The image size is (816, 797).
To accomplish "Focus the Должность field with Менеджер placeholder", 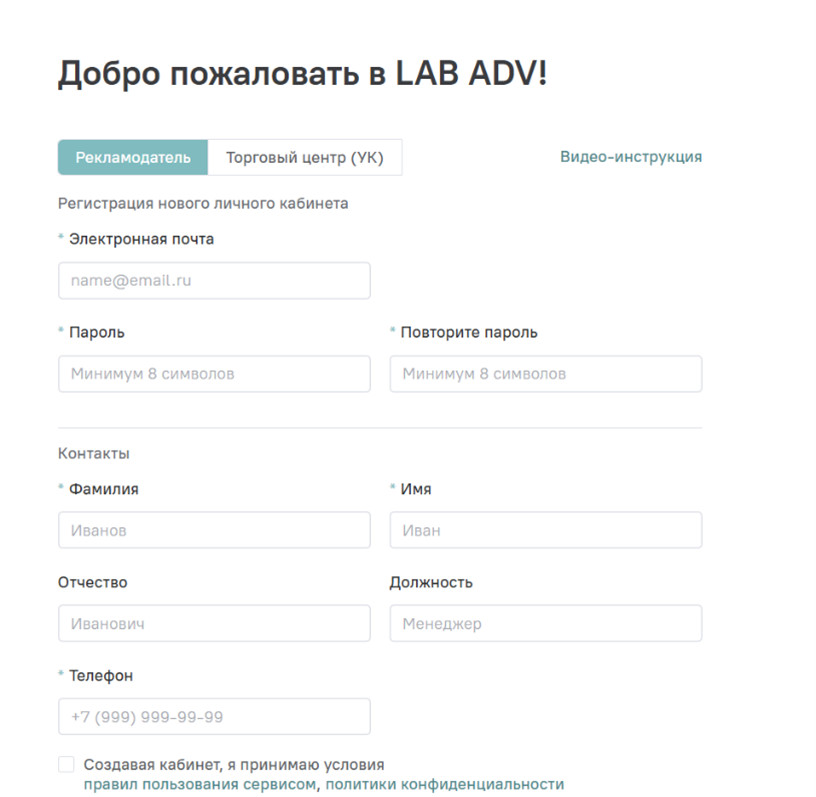I will (546, 623).
